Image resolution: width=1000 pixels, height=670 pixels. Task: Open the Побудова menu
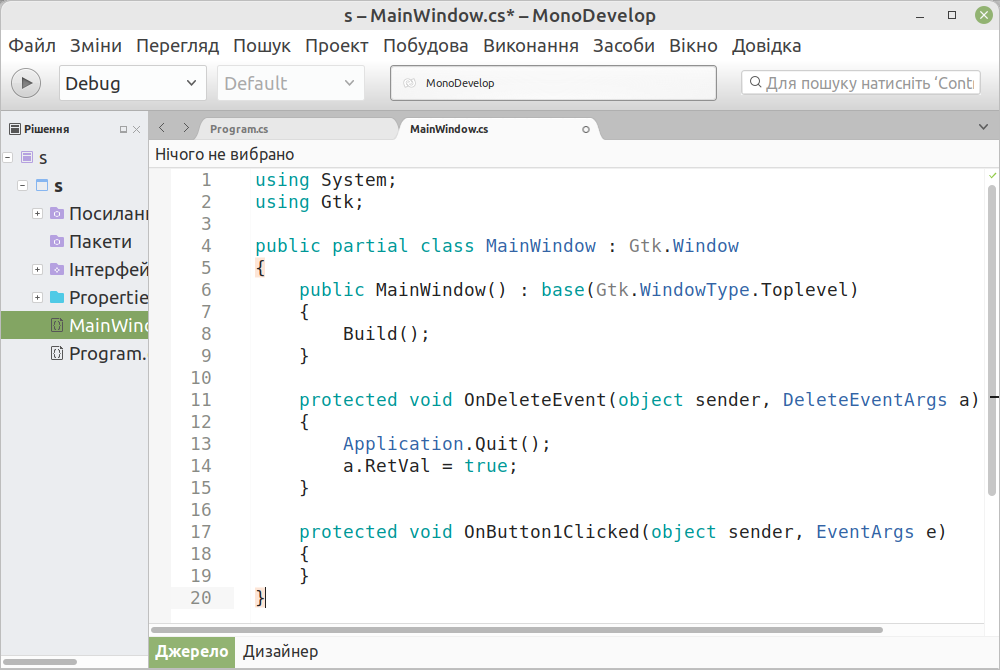[x=425, y=46]
